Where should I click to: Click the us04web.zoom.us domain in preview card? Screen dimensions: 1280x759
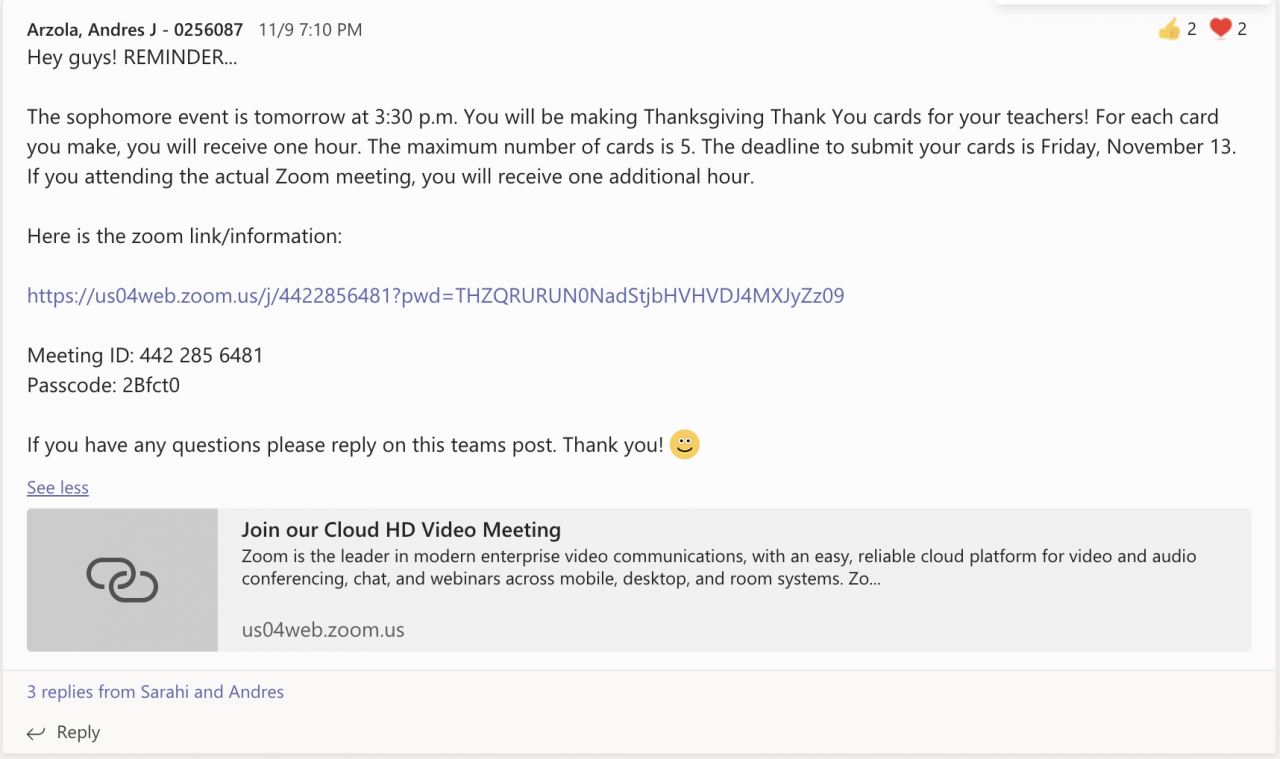[323, 630]
